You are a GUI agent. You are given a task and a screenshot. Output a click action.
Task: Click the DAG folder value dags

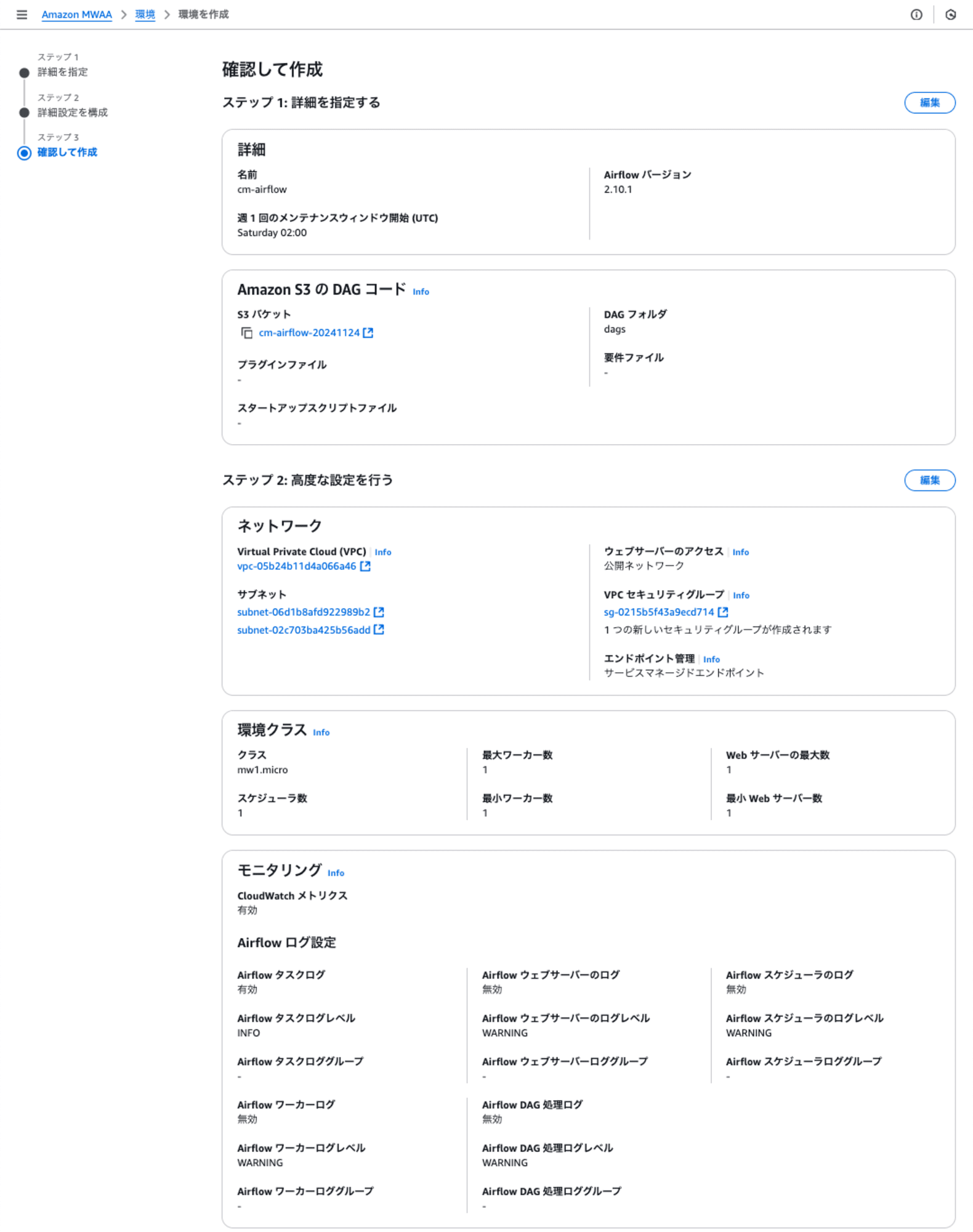[615, 329]
